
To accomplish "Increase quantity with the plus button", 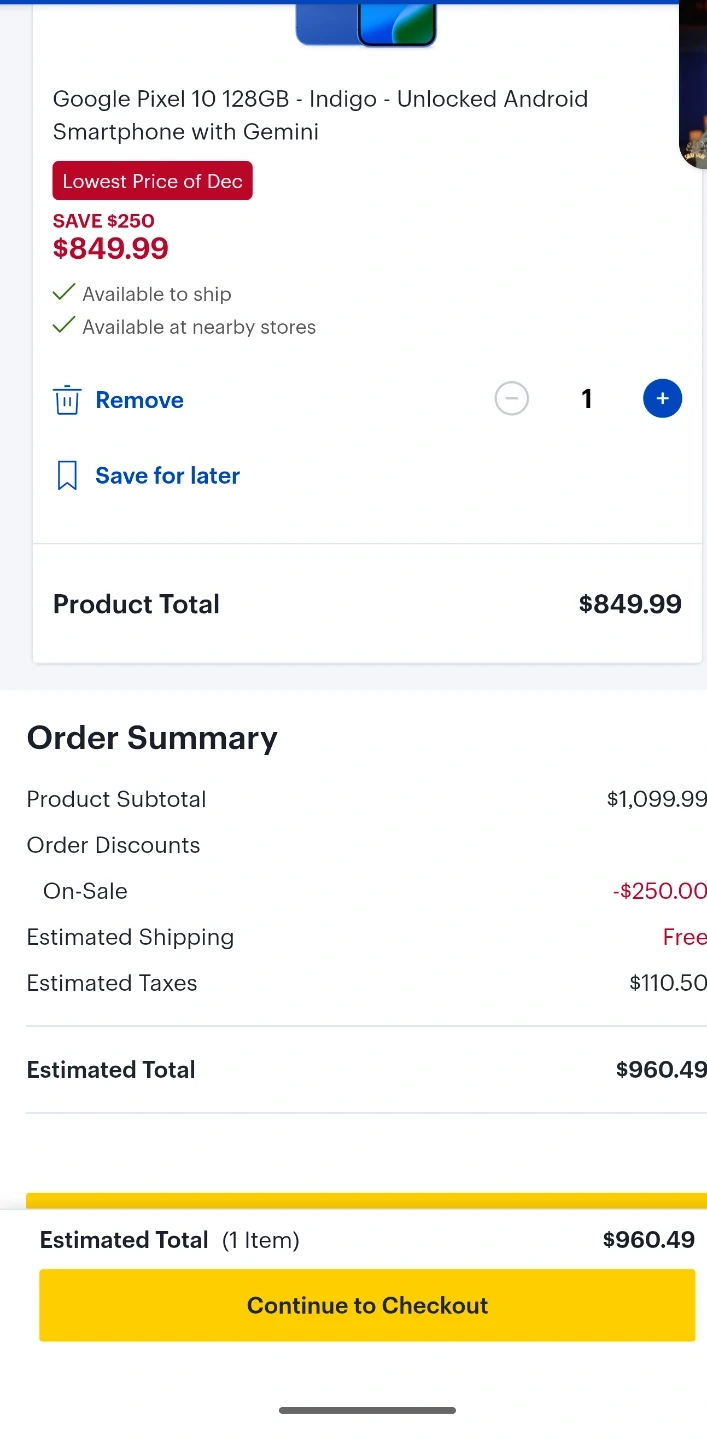I will (x=662, y=399).
